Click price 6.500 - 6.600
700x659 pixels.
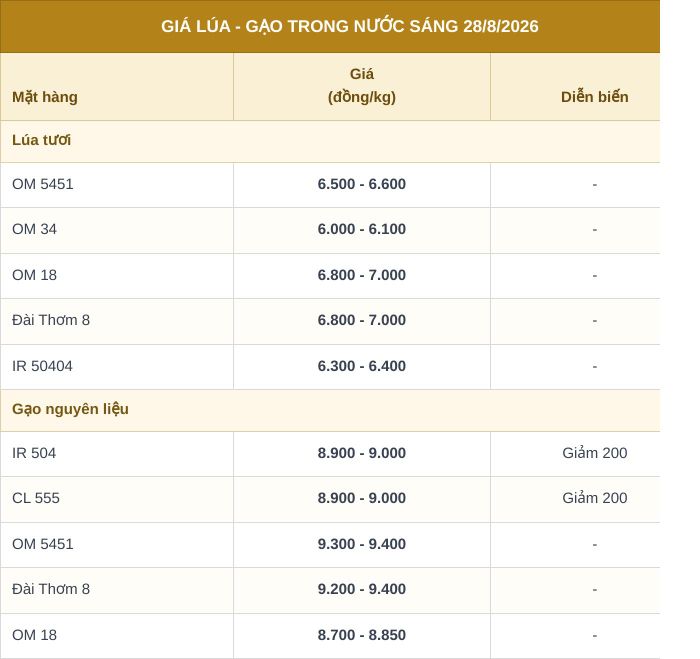pos(362,184)
